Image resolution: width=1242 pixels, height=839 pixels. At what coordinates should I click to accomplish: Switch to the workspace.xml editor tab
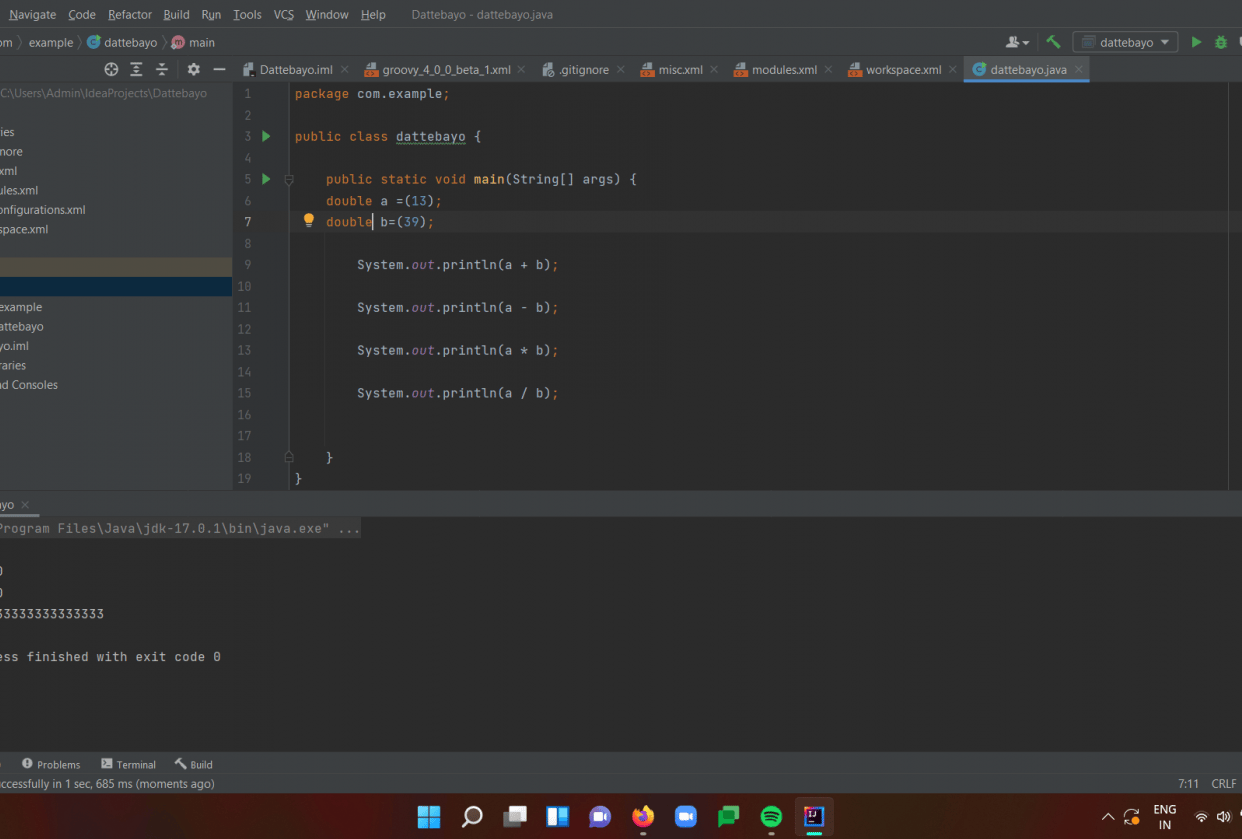point(902,70)
